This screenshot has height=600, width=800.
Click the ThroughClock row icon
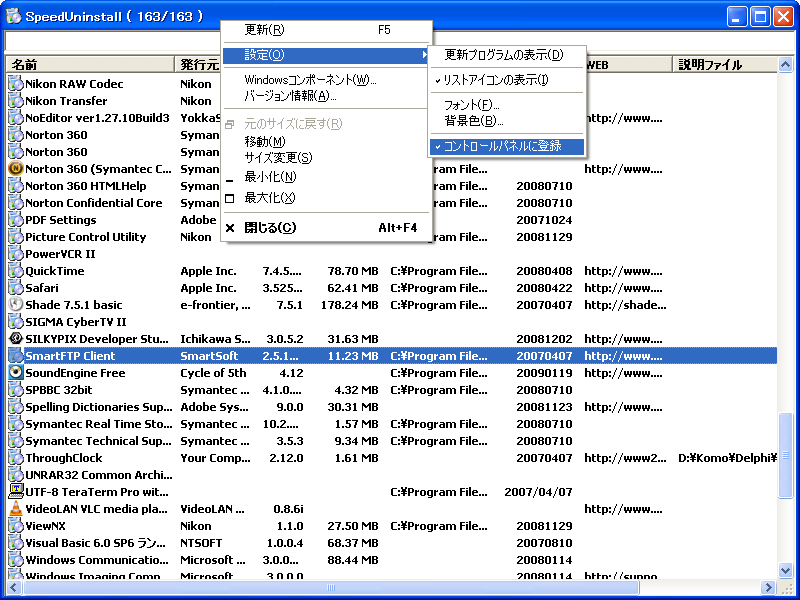pos(16,458)
